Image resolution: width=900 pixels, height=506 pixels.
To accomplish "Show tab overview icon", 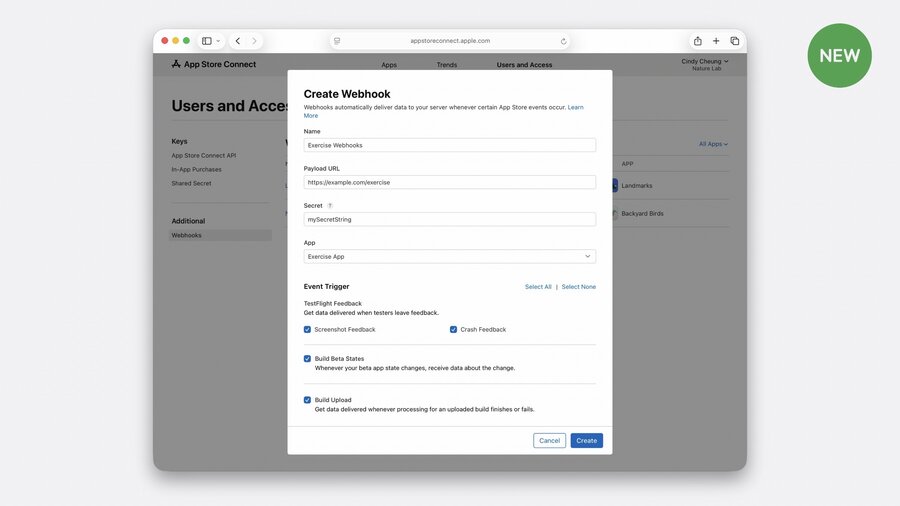I will [734, 41].
